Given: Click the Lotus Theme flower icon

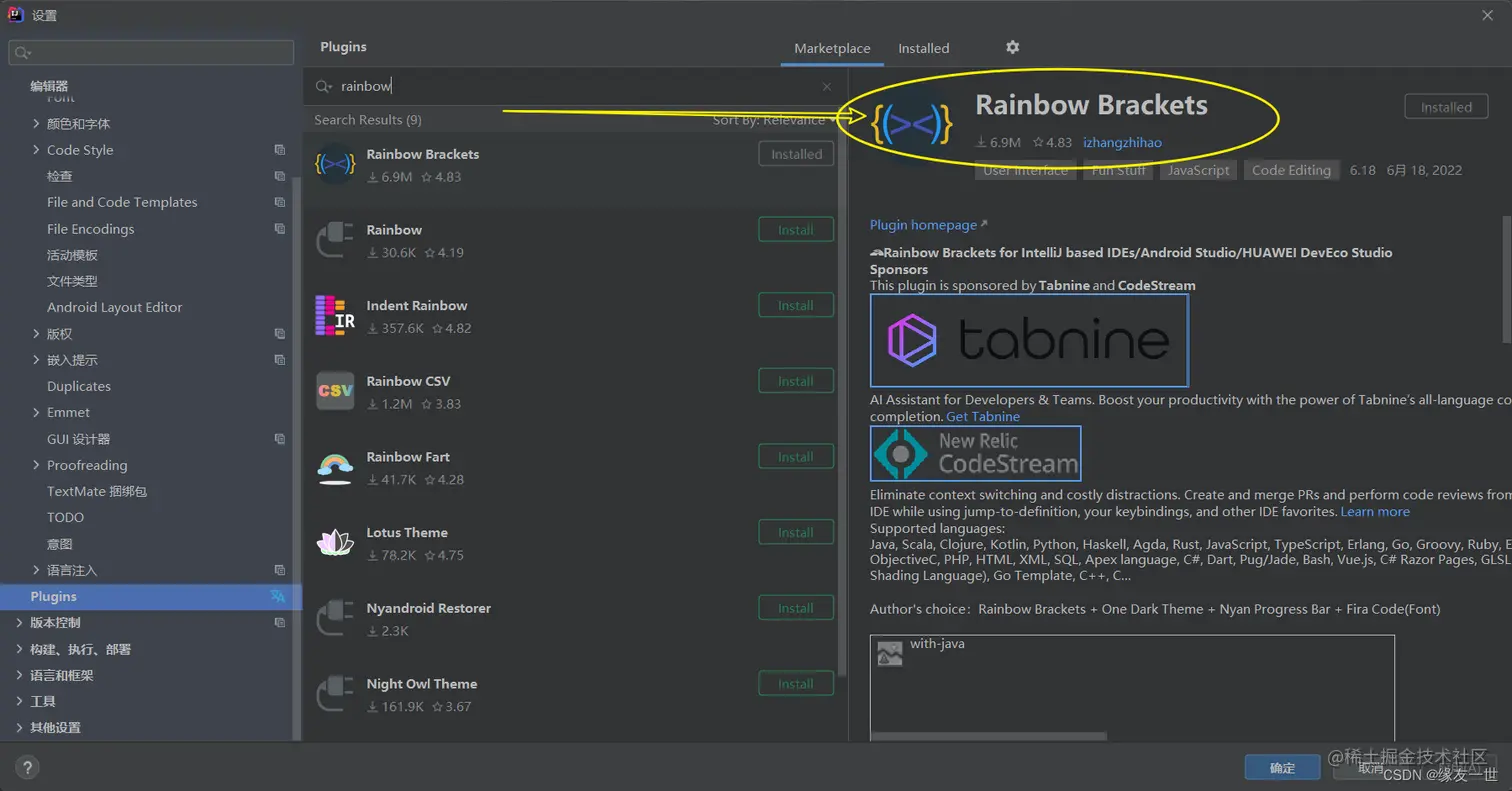Looking at the screenshot, I should point(335,542).
